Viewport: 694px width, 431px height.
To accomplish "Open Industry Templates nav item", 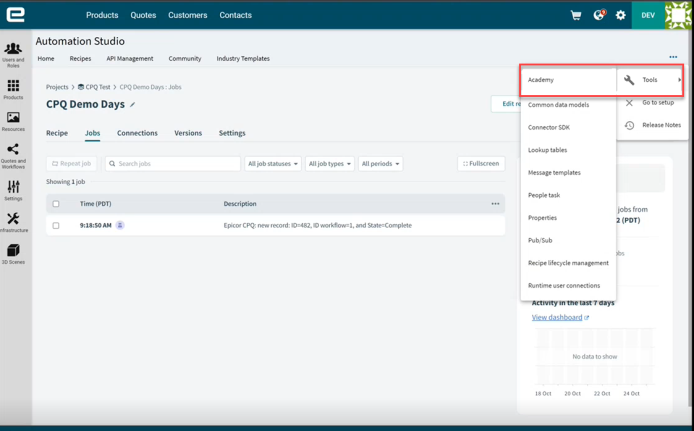I will (x=243, y=58).
